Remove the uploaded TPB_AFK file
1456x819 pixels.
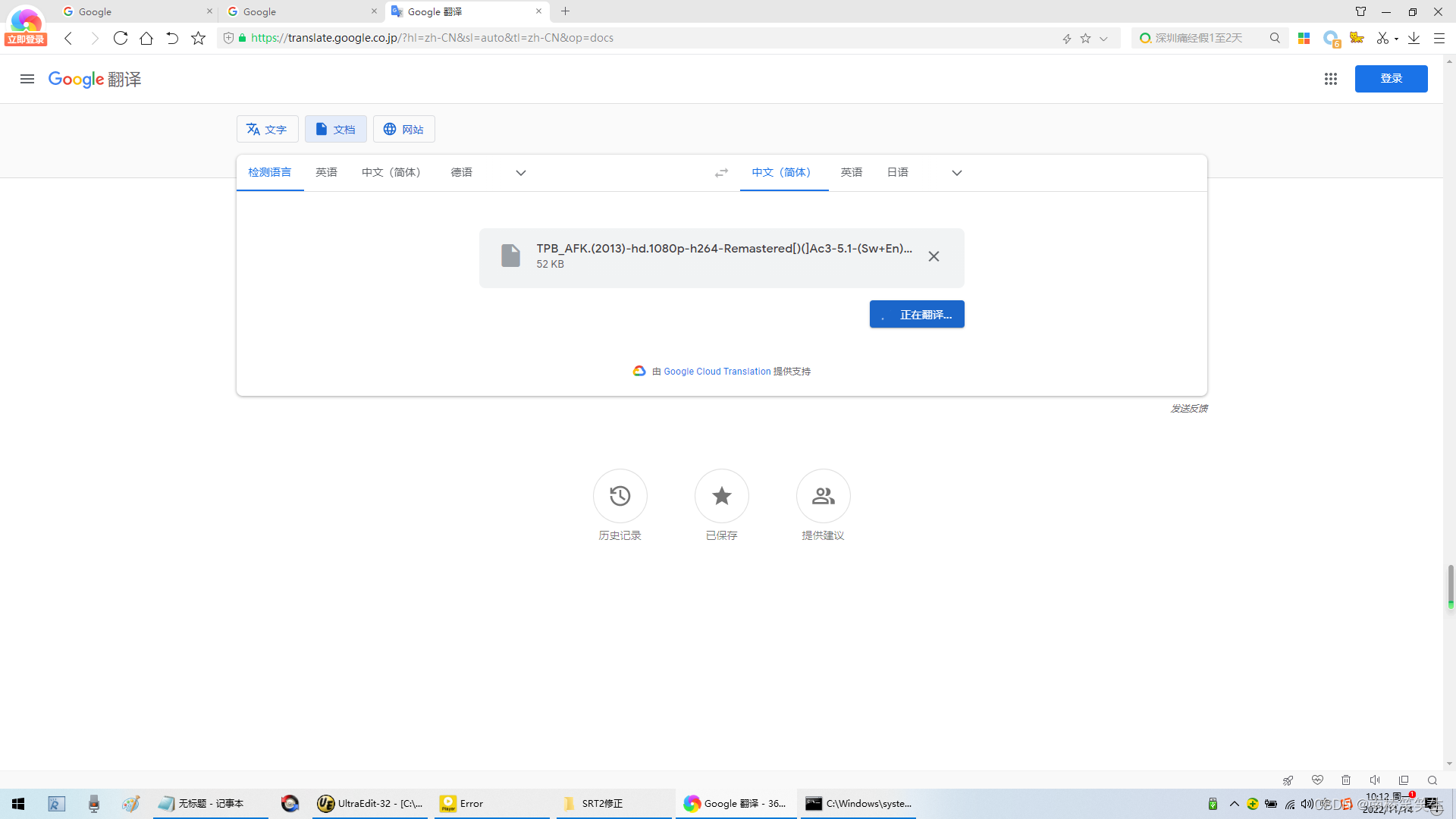(x=934, y=256)
